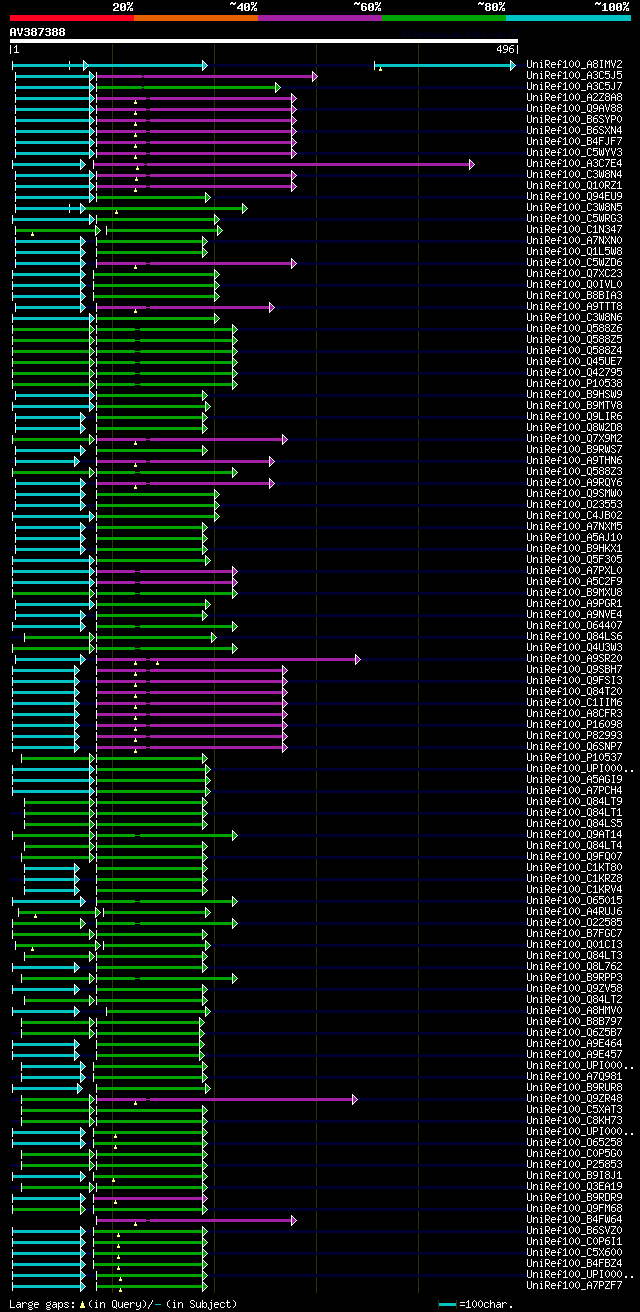Select the UniRef100_A9THN6 label
The image size is (640, 1312).
point(576,460)
